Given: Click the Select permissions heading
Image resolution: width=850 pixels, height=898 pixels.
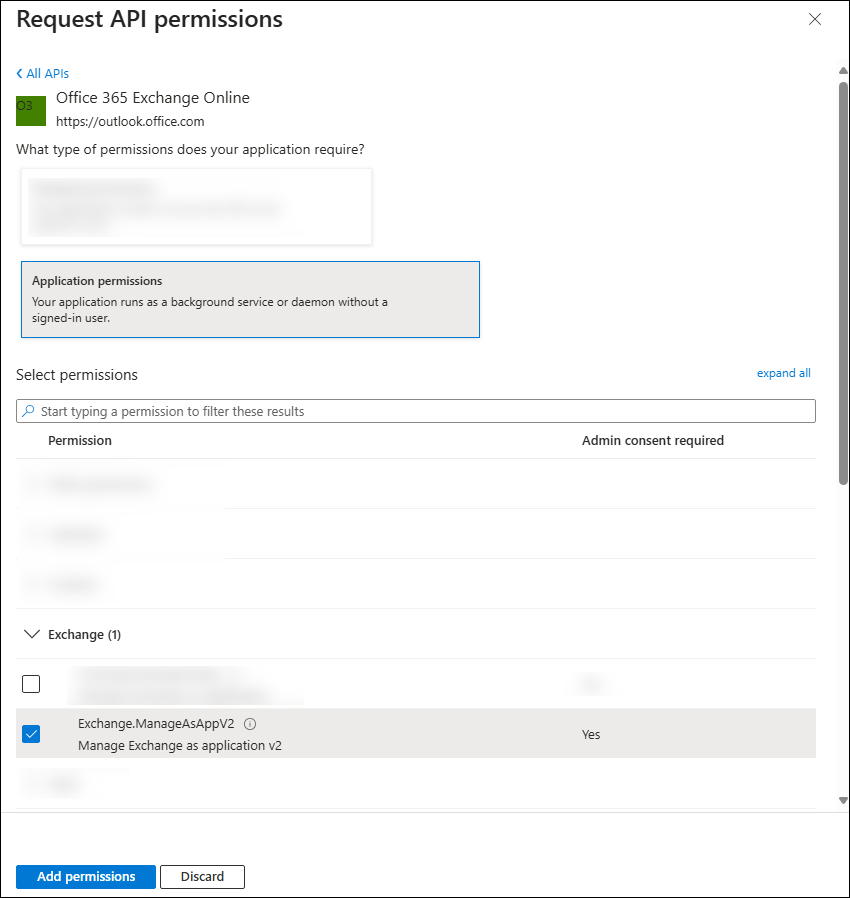Looking at the screenshot, I should pos(77,375).
